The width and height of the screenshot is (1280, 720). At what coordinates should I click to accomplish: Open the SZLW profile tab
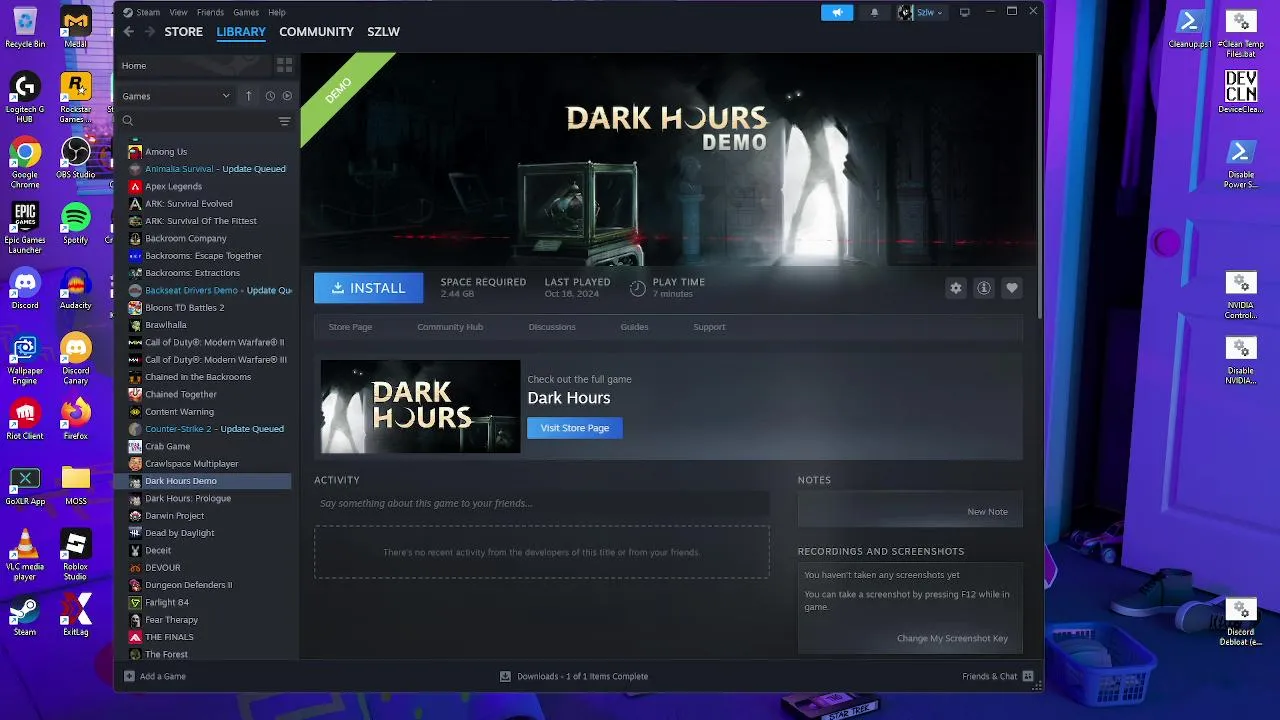(x=383, y=32)
